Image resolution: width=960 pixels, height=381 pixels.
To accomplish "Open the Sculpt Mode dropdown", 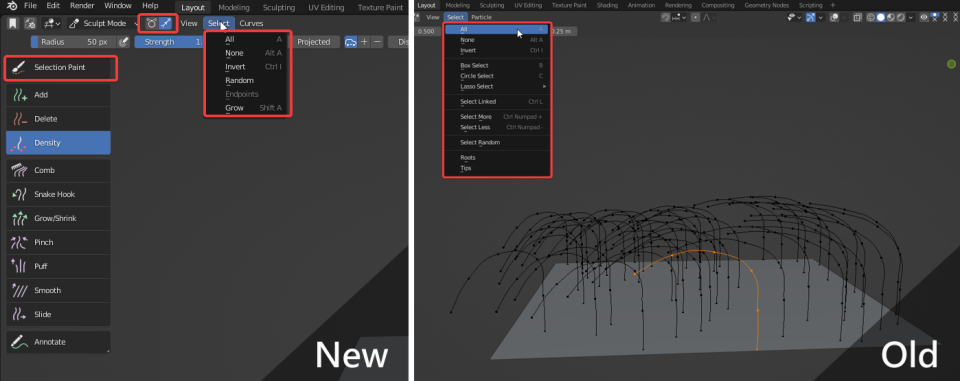I will click(x=103, y=23).
